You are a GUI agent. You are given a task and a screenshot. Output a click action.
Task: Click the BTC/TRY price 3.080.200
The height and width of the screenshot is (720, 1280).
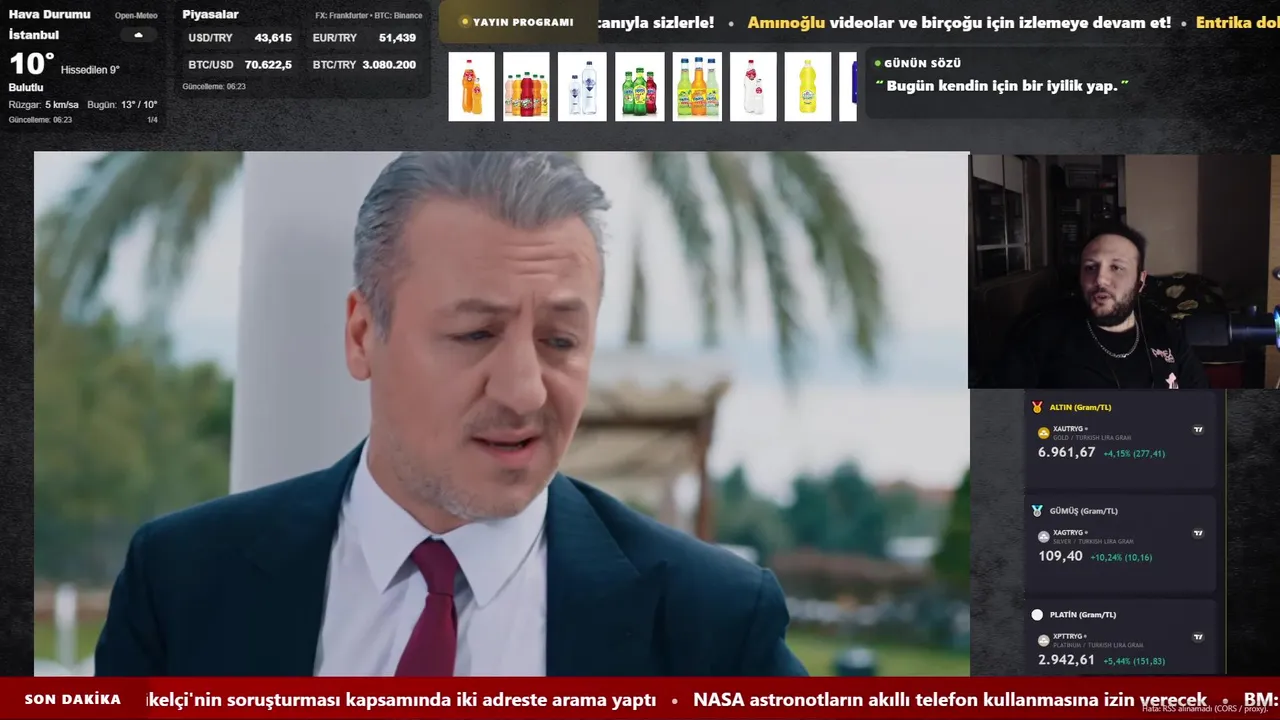pyautogui.click(x=389, y=65)
